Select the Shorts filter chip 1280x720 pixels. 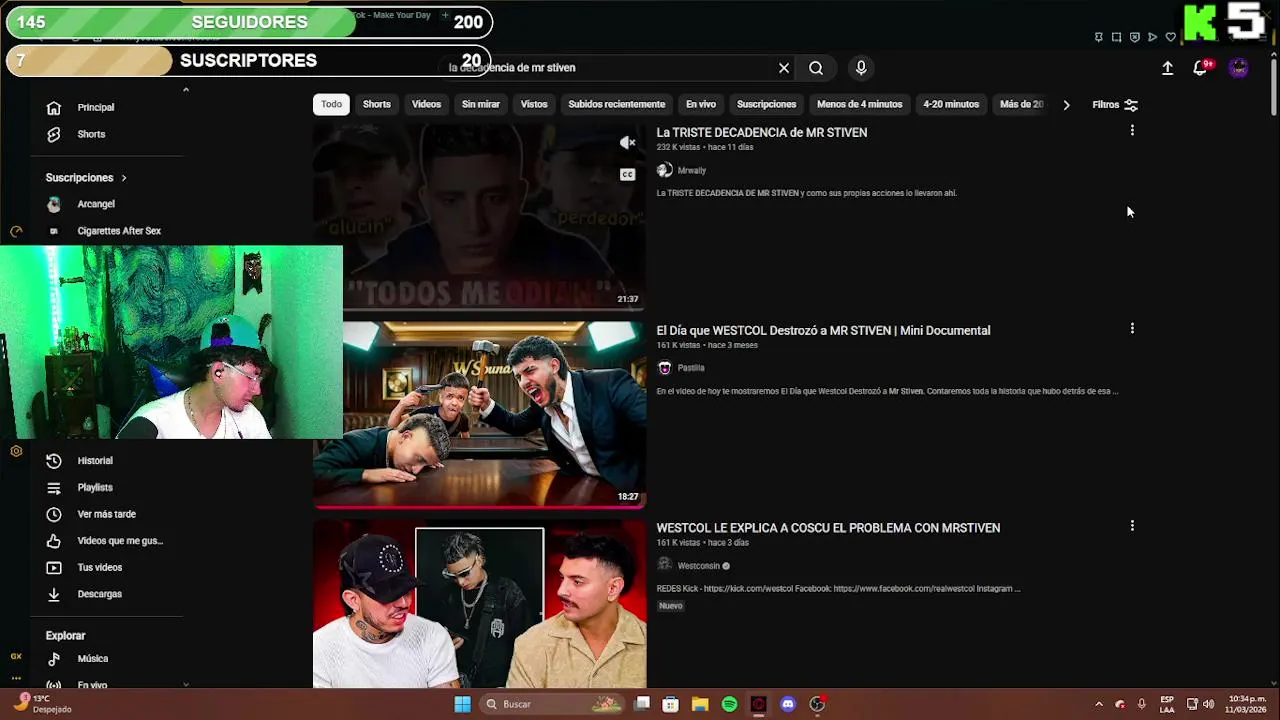point(377,104)
